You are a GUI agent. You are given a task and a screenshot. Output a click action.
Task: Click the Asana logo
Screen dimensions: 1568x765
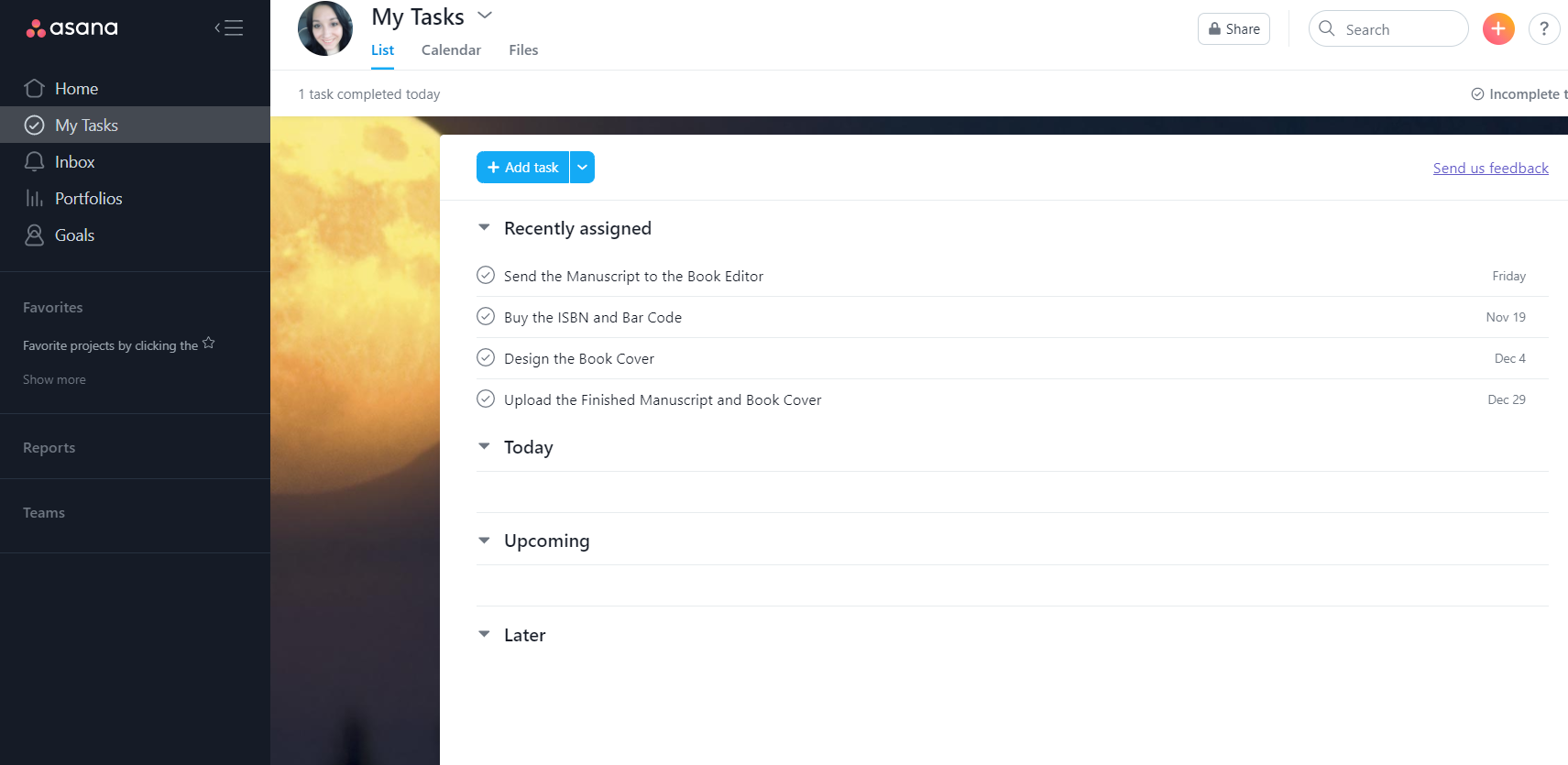pos(72,28)
